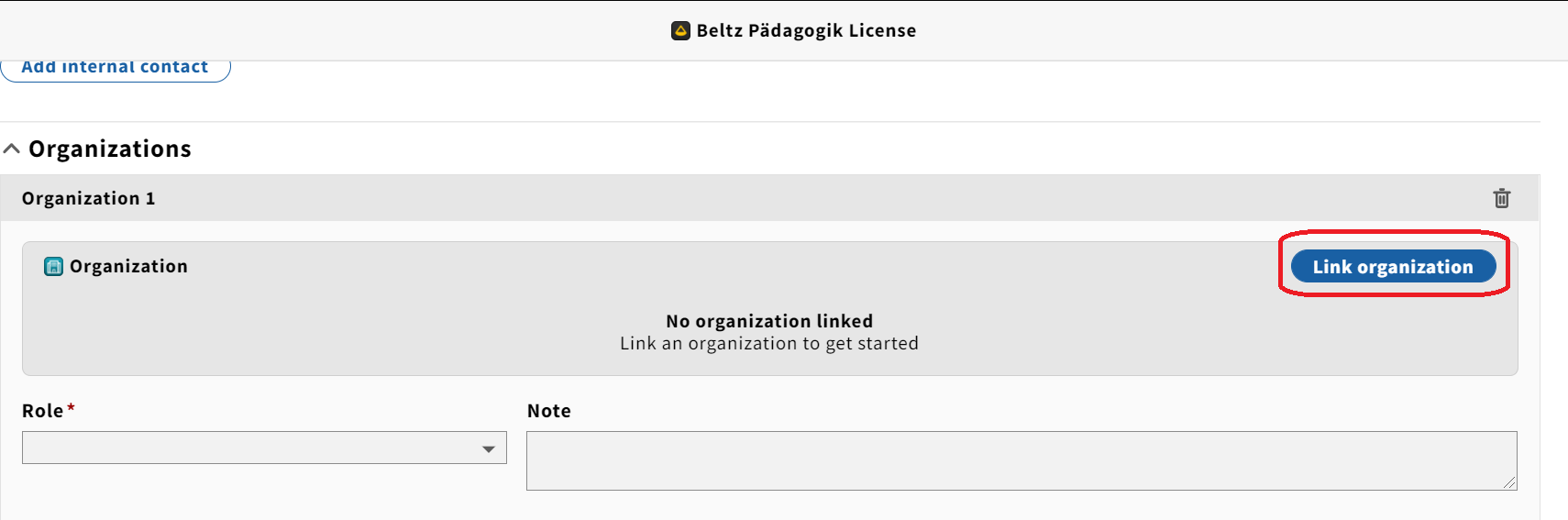Click the Beltz Pädagogik License logo icon
The image size is (1568, 520).
point(680,30)
